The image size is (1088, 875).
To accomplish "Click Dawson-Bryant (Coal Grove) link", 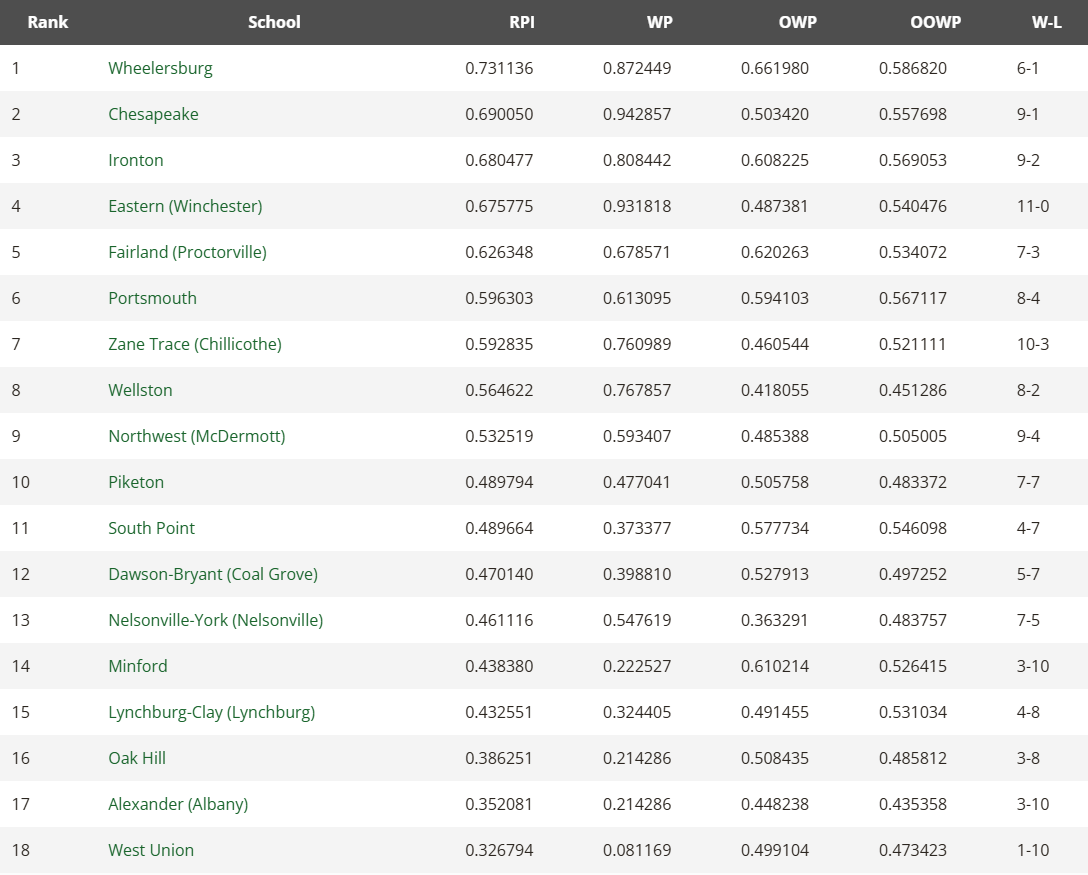I will [x=213, y=574].
